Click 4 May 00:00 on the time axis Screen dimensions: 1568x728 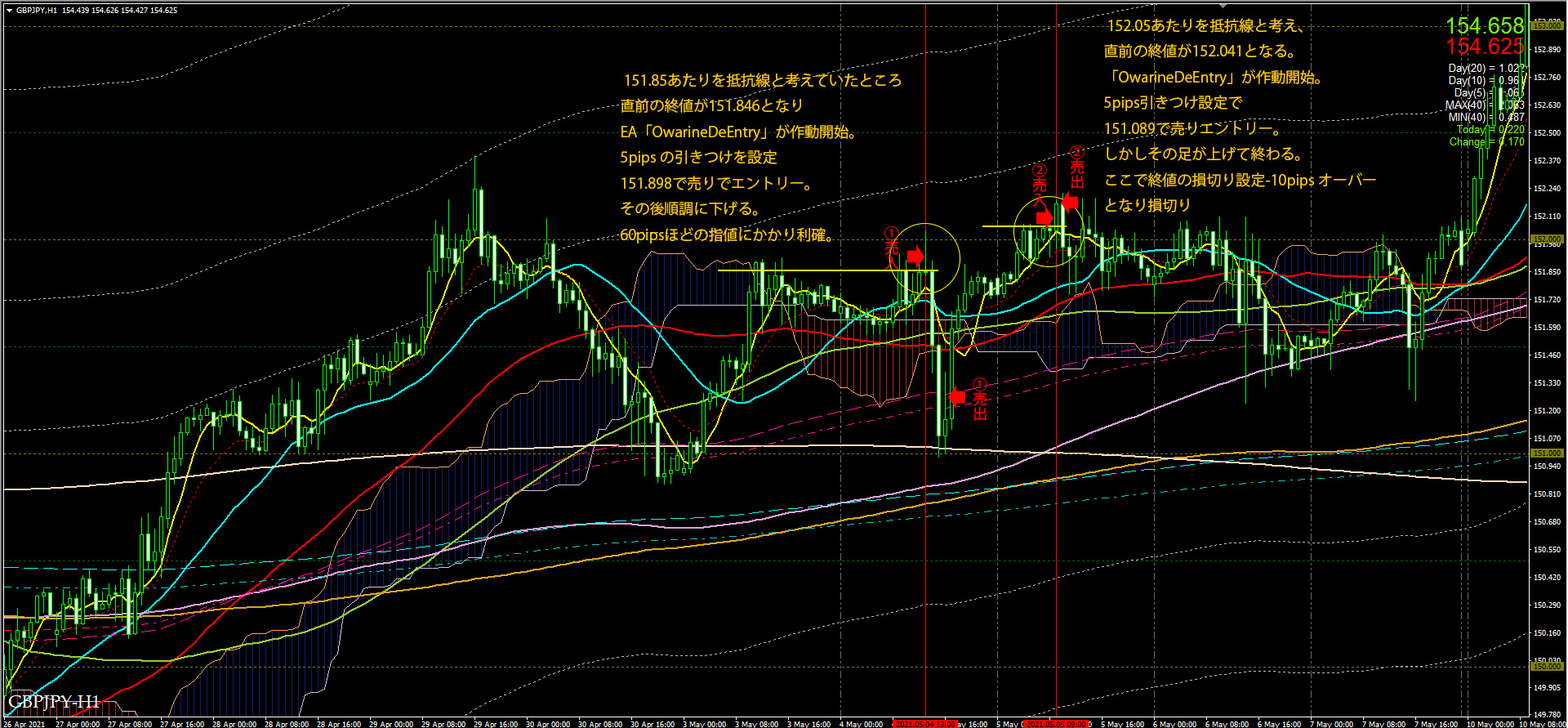tap(861, 724)
